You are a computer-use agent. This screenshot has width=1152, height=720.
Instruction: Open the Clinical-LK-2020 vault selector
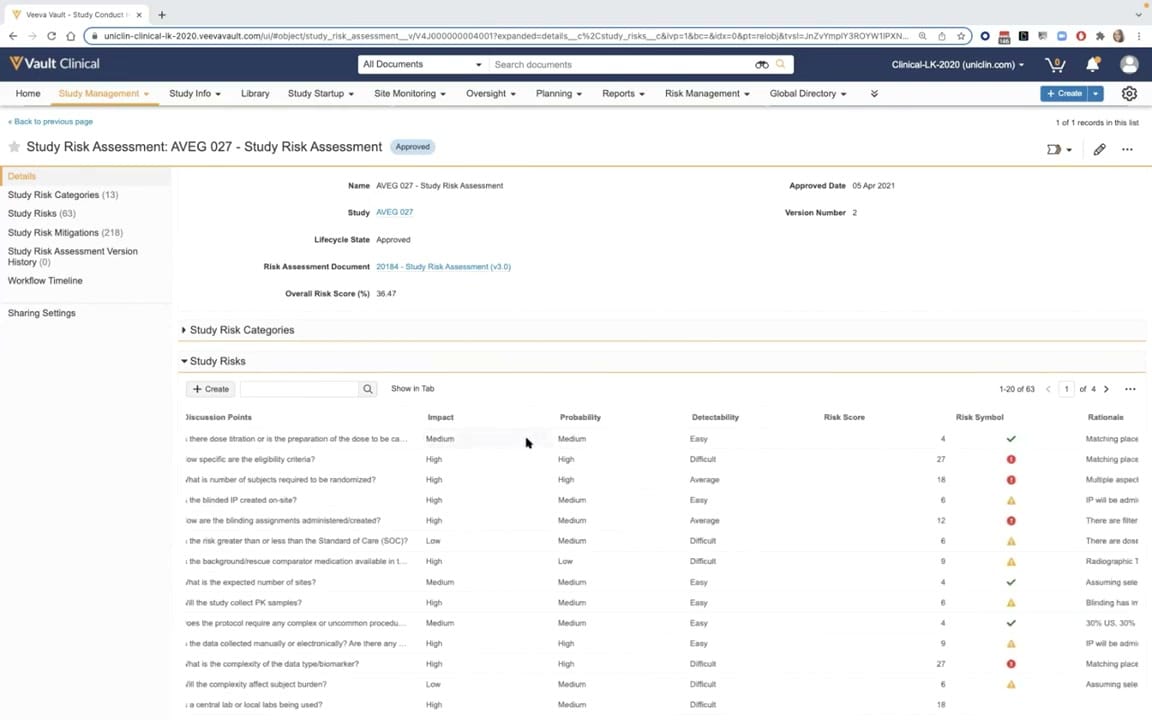coord(957,65)
